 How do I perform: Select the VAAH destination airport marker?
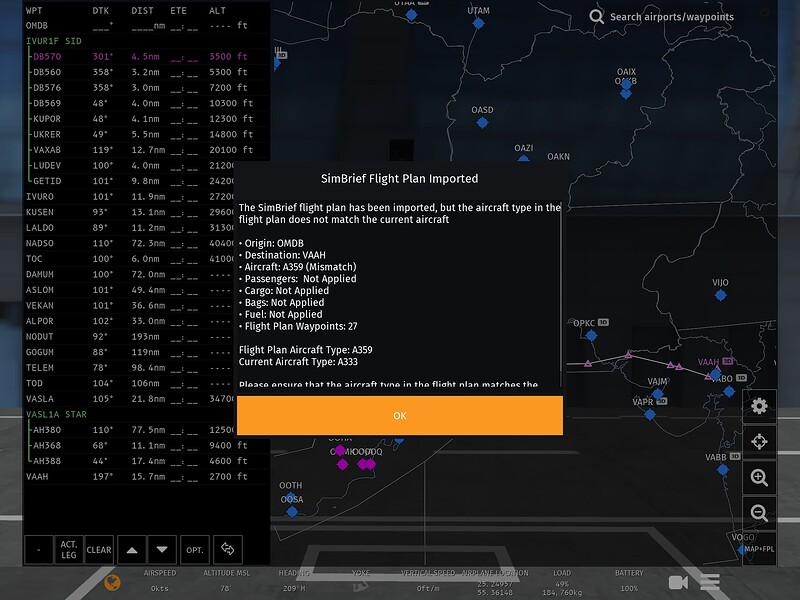(x=716, y=374)
